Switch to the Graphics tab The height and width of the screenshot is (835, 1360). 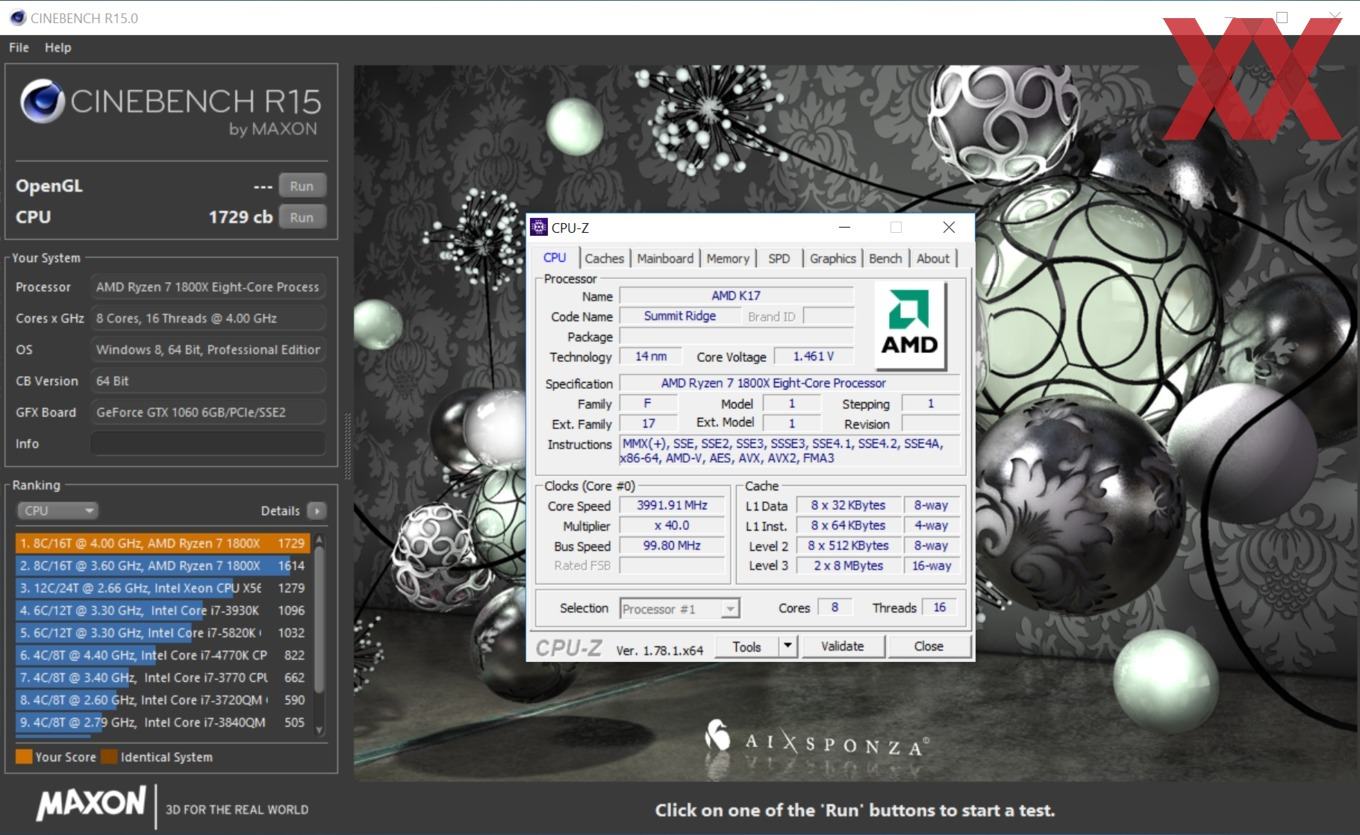tap(833, 258)
